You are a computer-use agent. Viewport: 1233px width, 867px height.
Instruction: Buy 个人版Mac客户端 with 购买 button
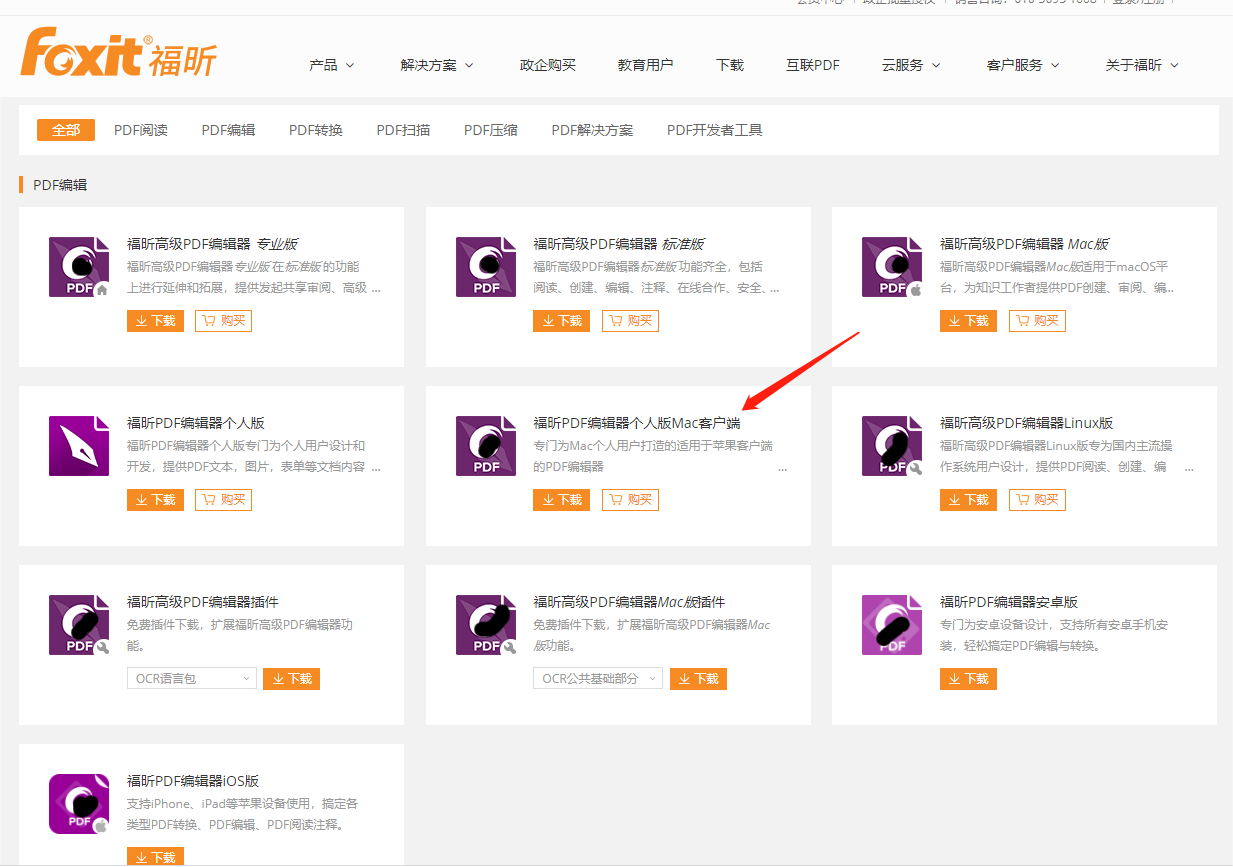click(x=630, y=500)
